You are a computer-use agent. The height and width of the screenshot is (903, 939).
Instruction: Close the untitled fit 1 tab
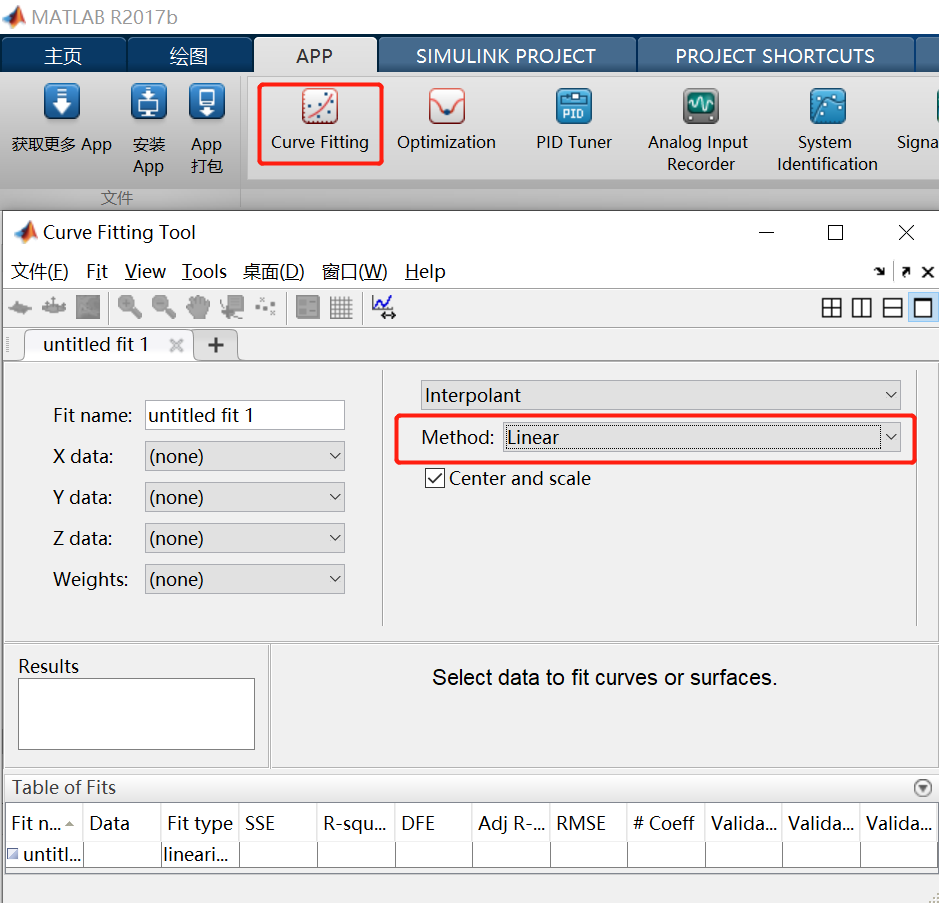[176, 345]
